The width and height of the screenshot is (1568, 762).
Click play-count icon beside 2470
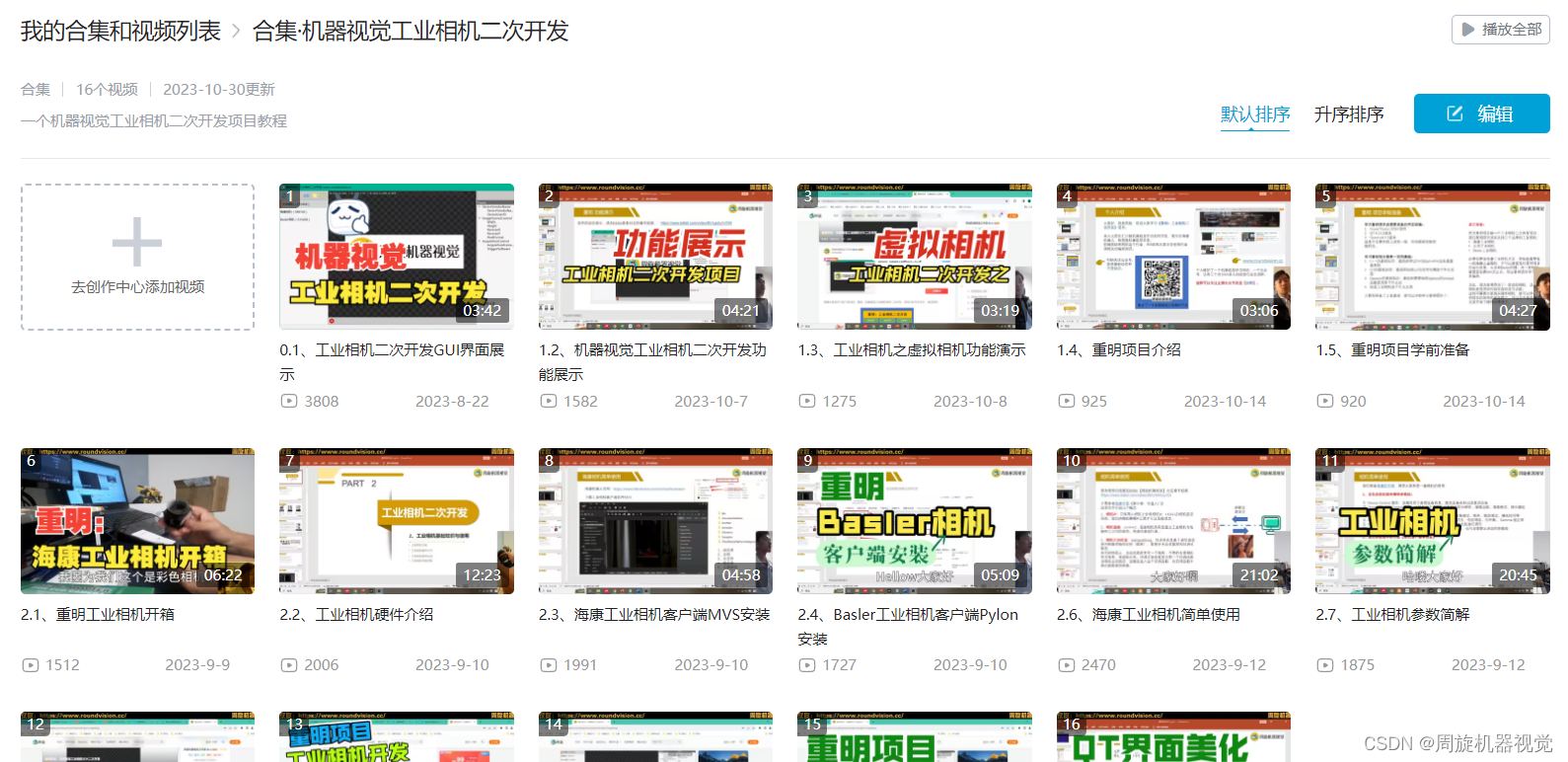(x=1067, y=665)
